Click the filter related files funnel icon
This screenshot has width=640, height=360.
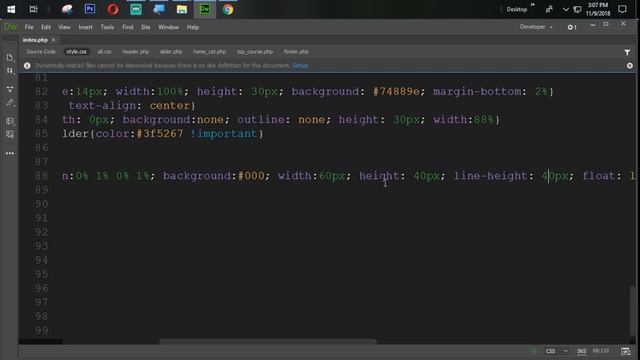(627, 52)
